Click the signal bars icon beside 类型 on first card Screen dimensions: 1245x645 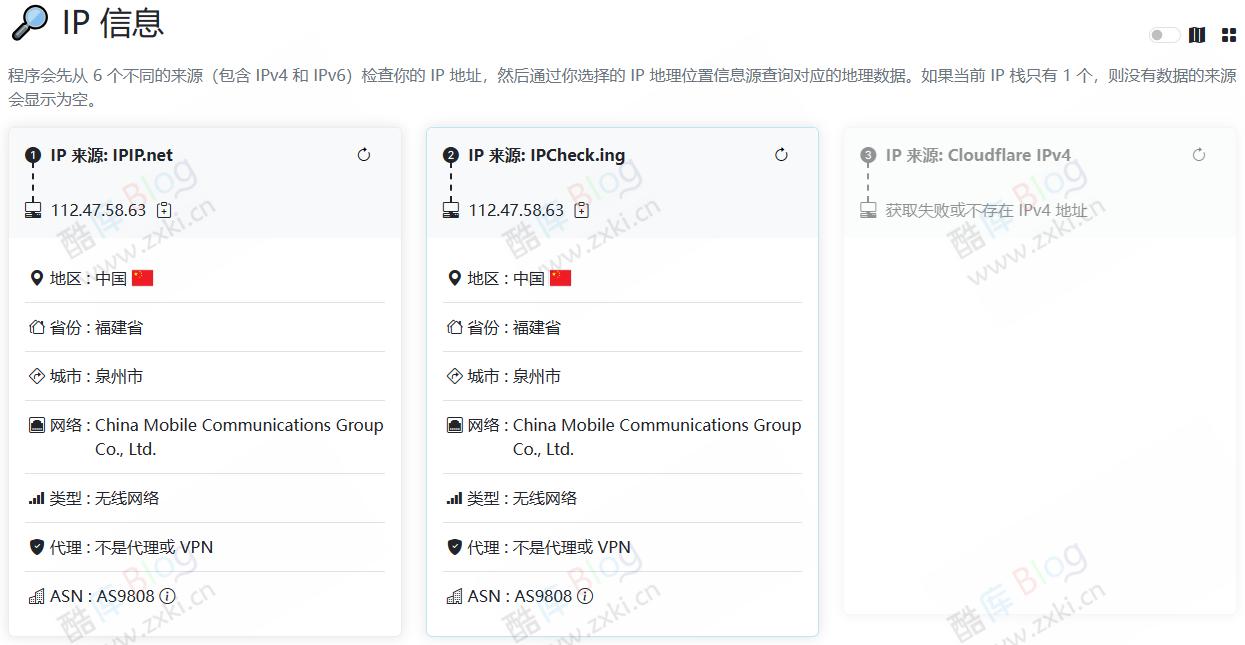point(37,498)
